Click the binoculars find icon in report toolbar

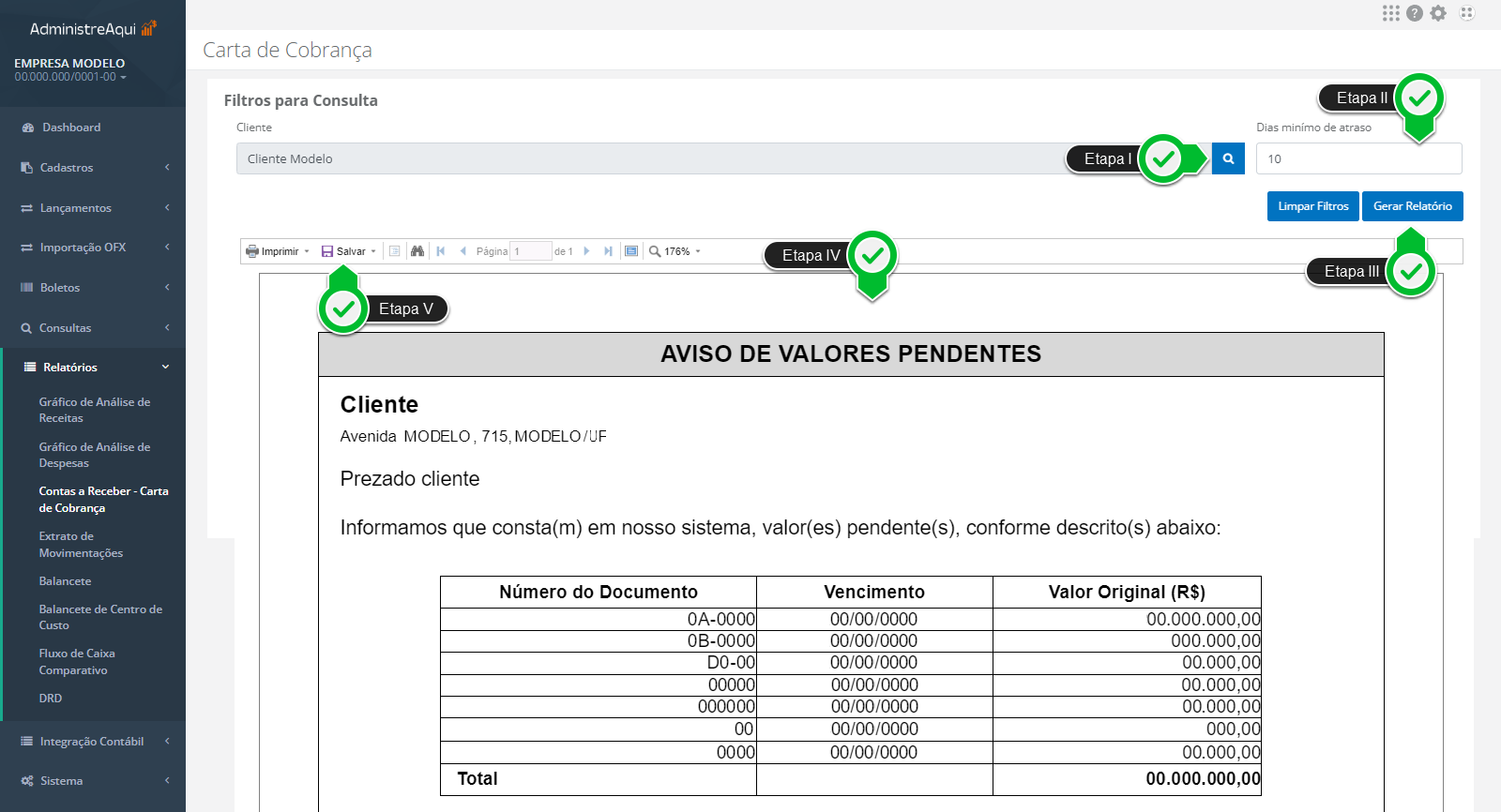[417, 251]
